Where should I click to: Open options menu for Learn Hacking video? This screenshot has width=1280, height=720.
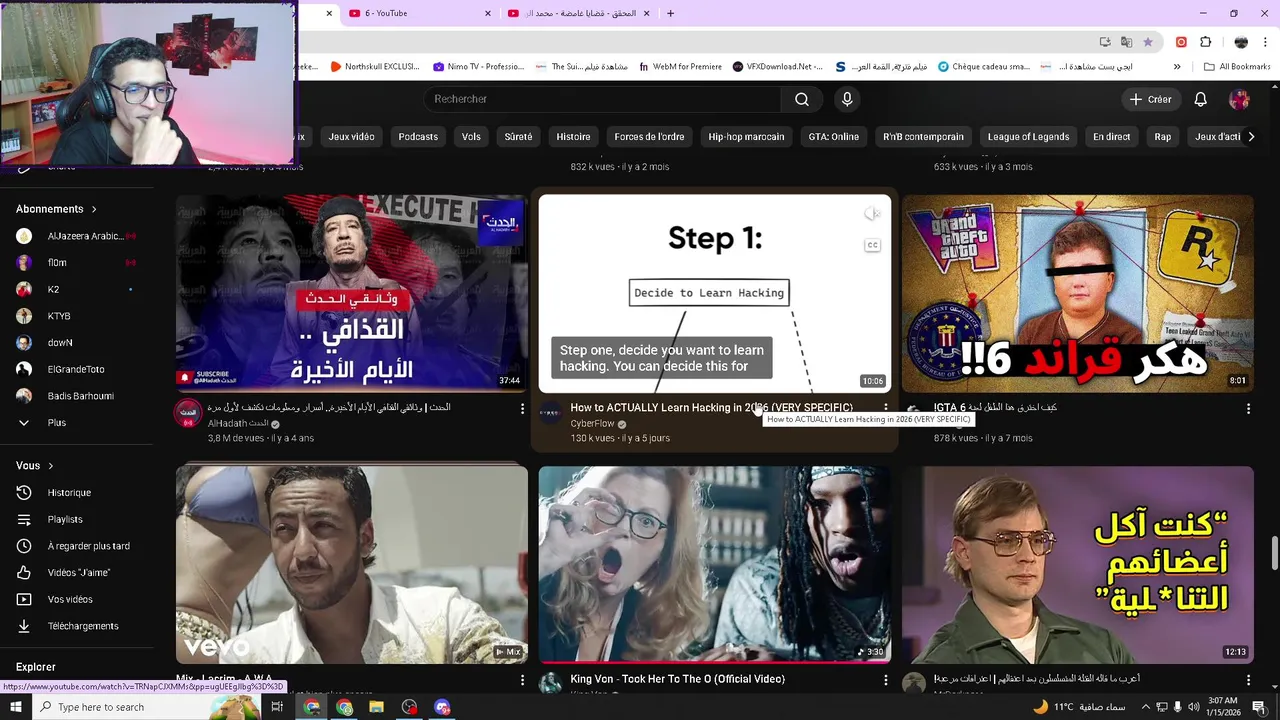point(885,408)
